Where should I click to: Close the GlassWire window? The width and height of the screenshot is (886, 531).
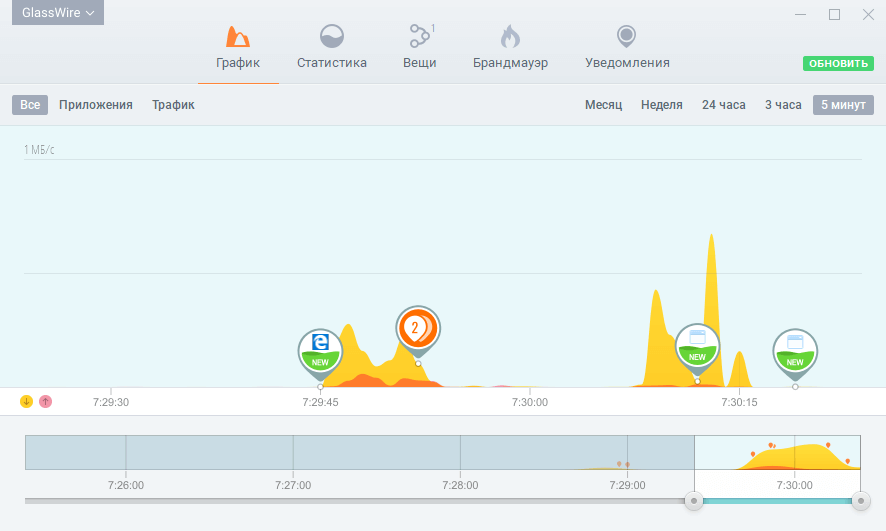click(868, 15)
